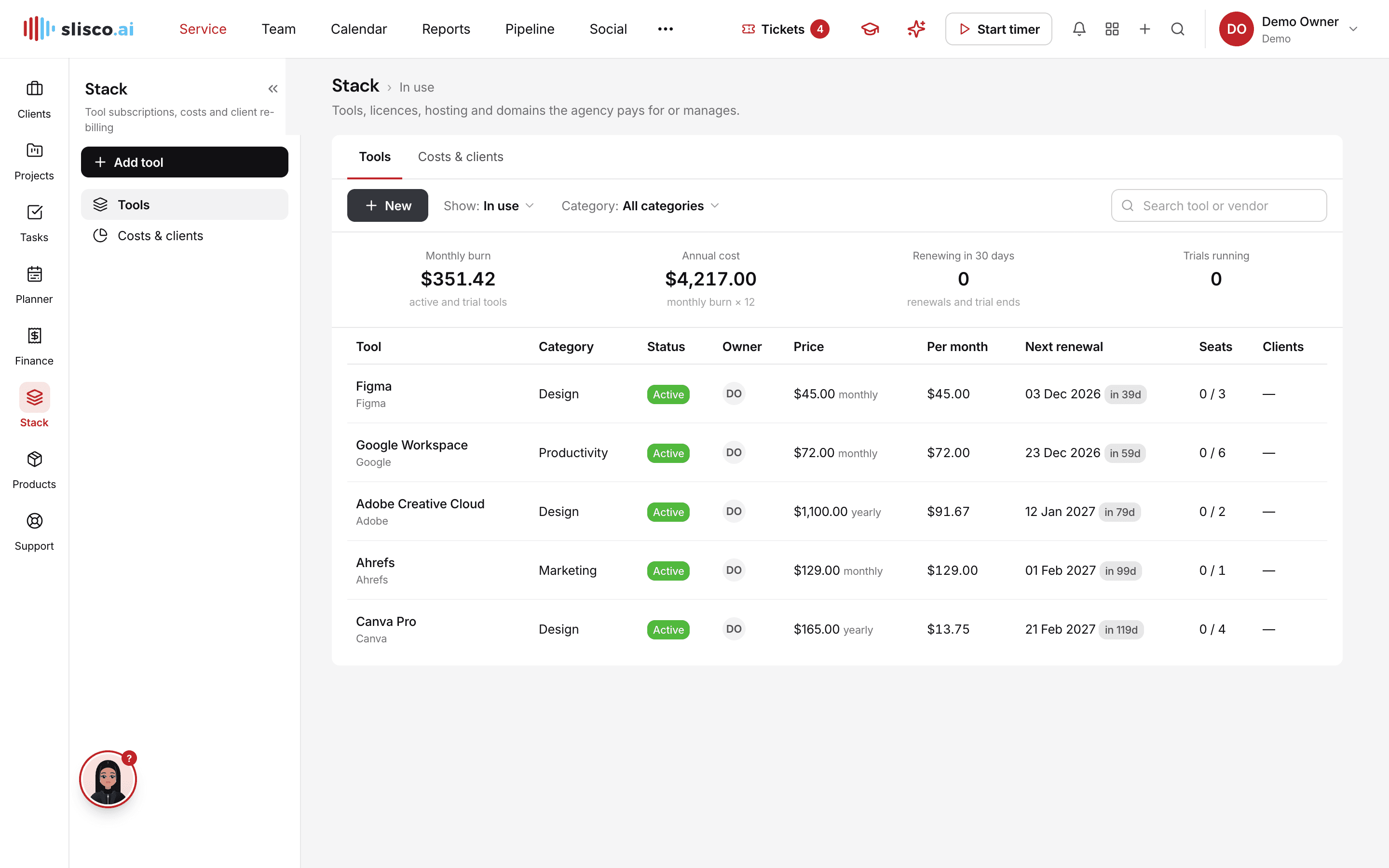1389x868 pixels.
Task: Click Google Workspace owner DO badge
Action: (x=734, y=452)
